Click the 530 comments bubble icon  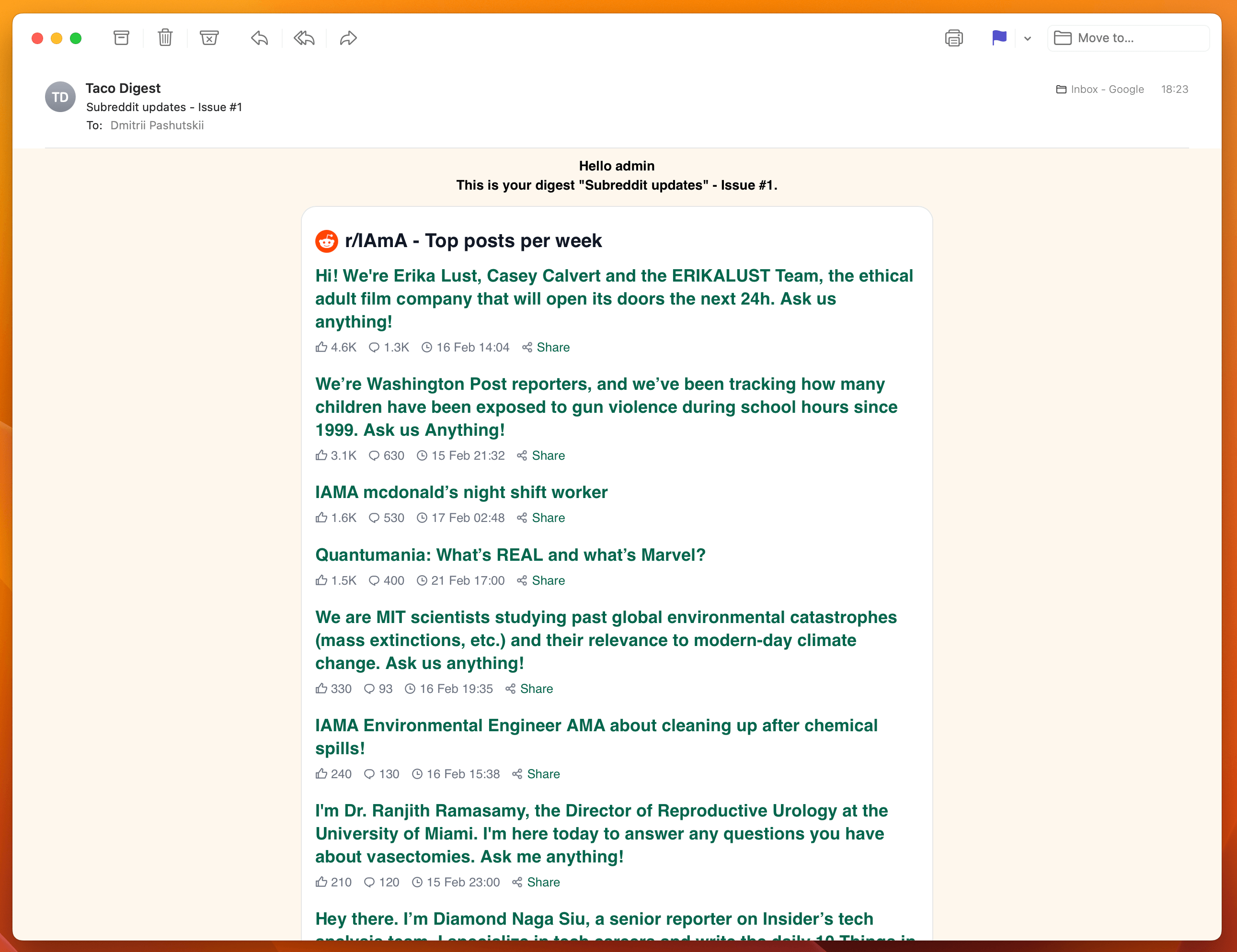[374, 518]
